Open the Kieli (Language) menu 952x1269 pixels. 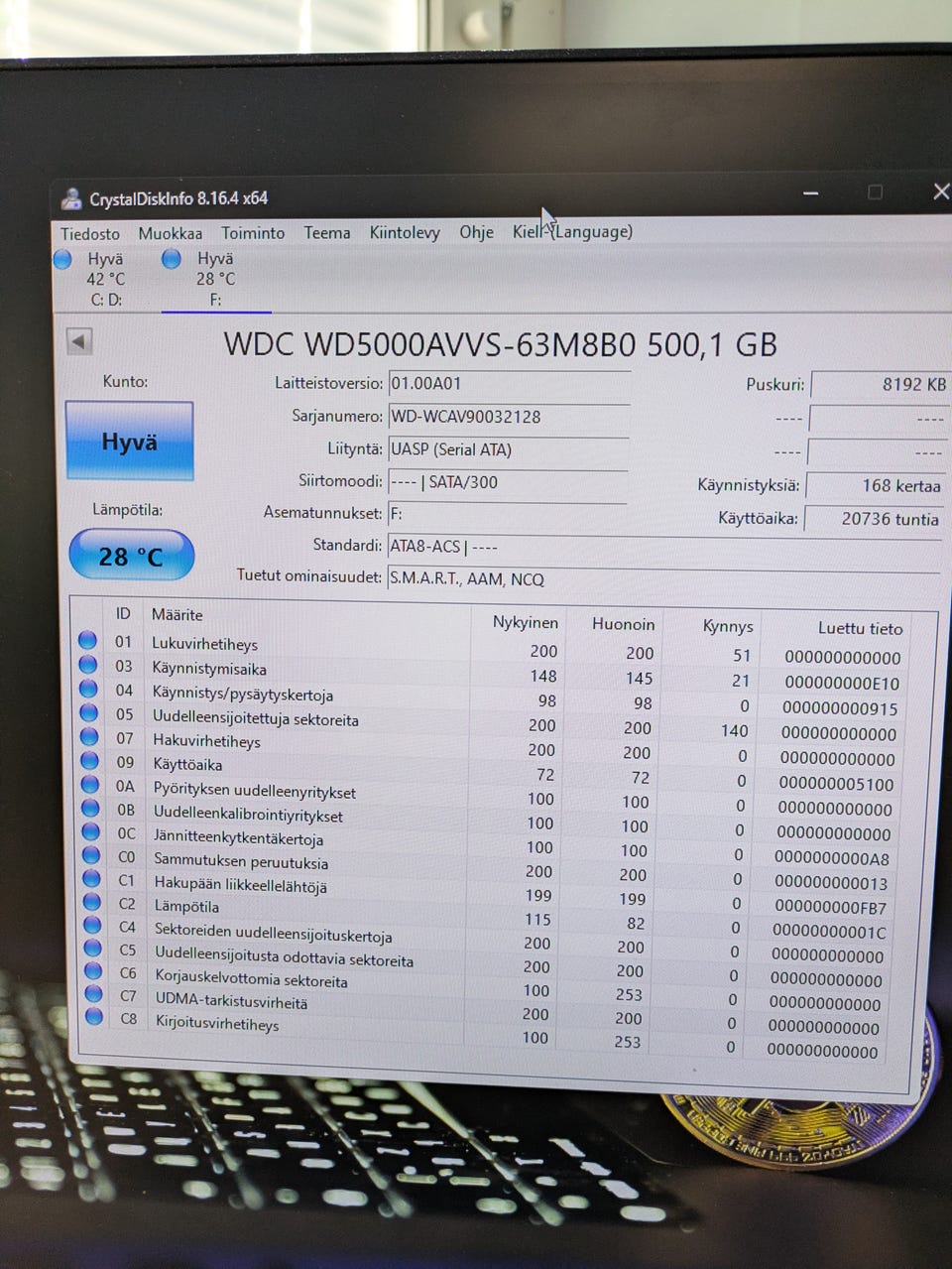(572, 231)
